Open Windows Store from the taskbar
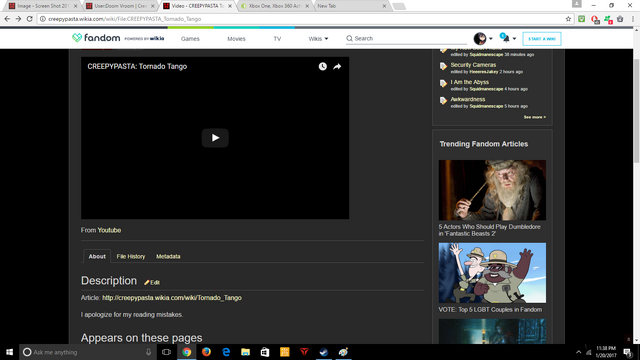Viewport: 640px width, 360px height. tap(265, 352)
